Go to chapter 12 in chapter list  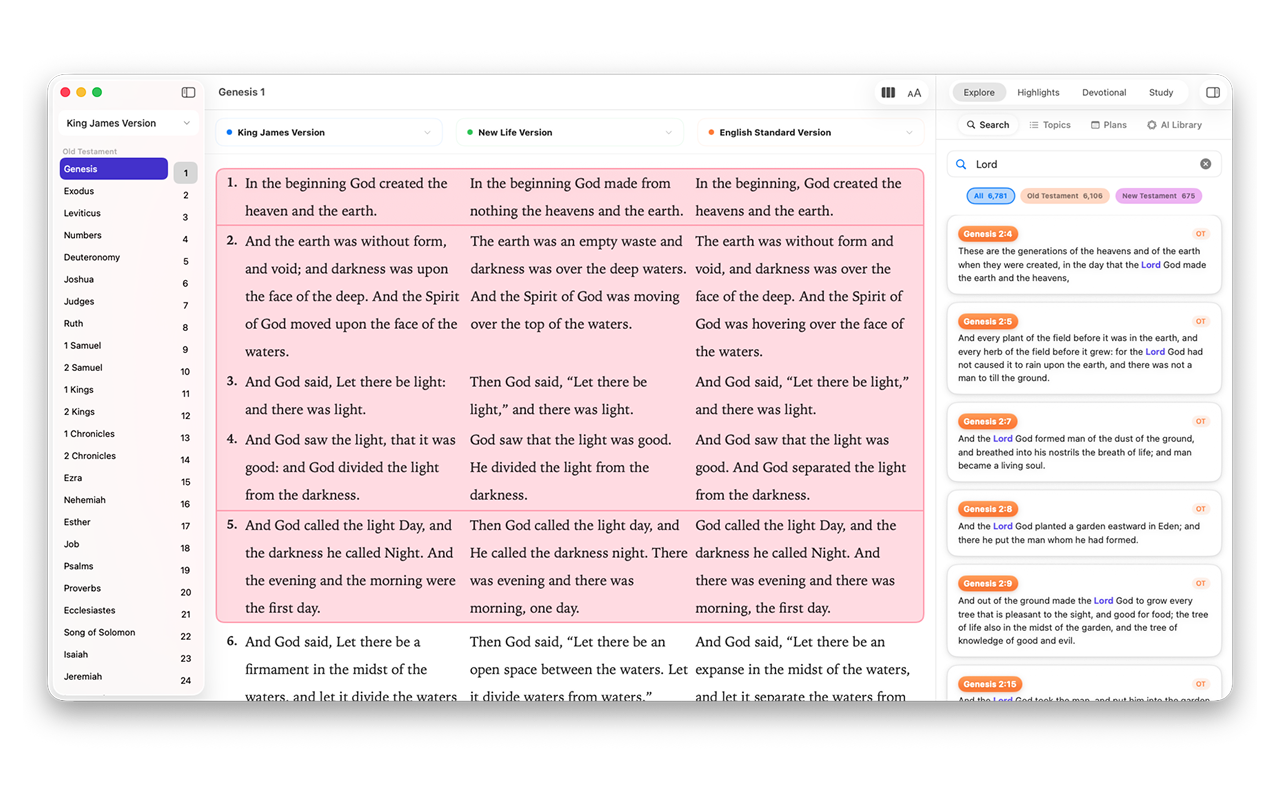[x=186, y=415]
